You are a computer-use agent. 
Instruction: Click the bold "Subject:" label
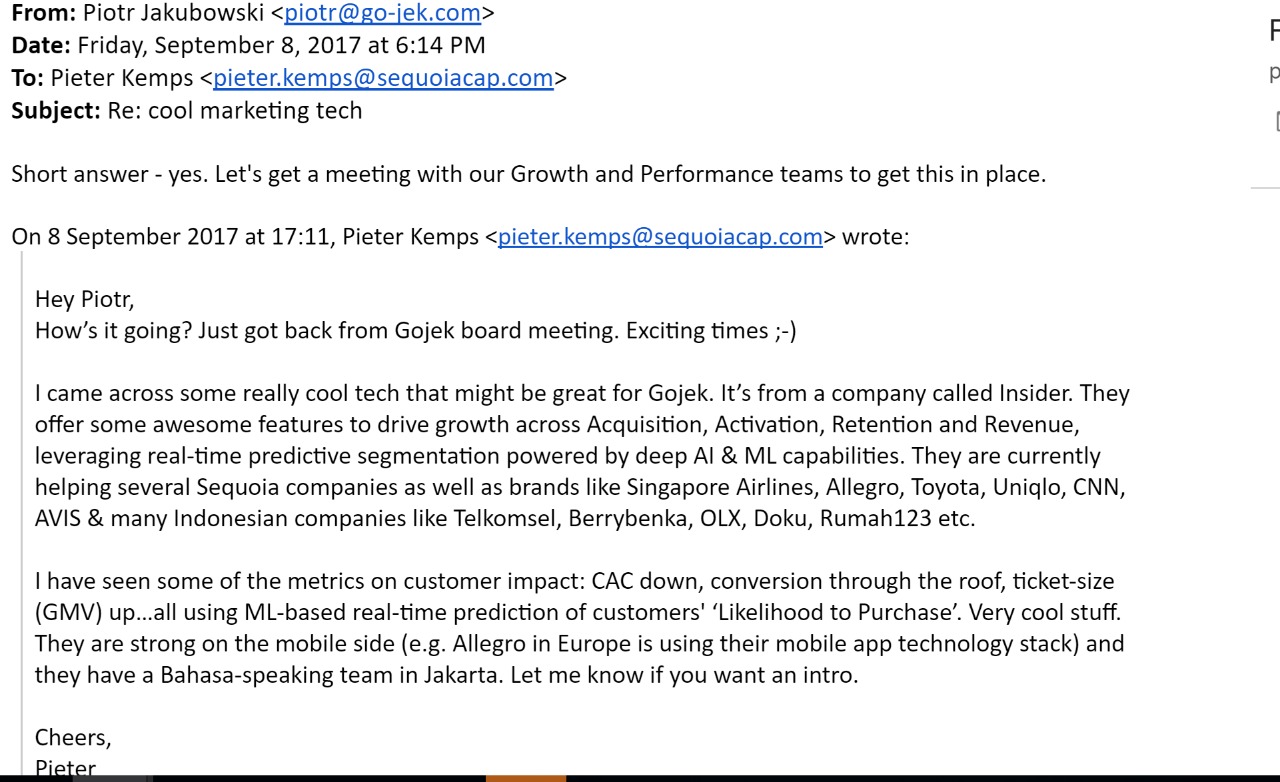click(x=56, y=110)
